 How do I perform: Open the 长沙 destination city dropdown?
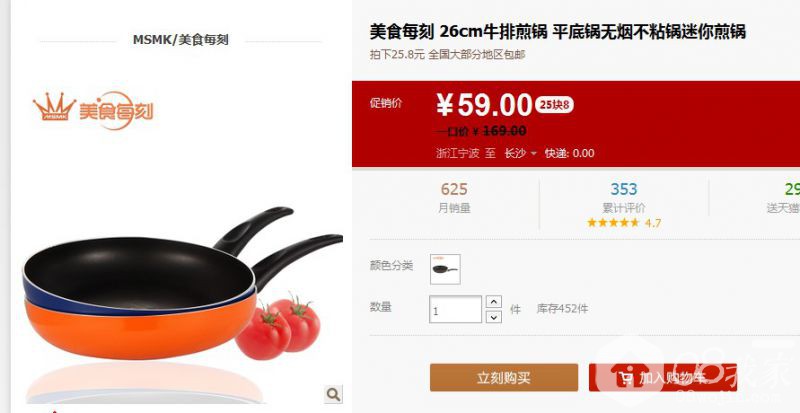click(x=520, y=153)
